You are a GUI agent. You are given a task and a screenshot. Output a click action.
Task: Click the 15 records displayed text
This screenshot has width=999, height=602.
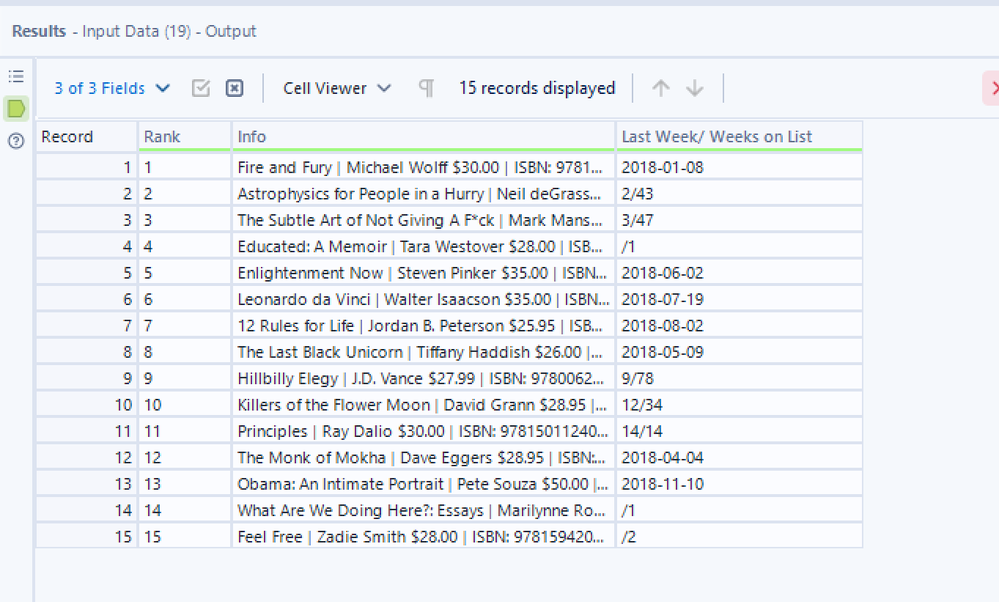[536, 88]
